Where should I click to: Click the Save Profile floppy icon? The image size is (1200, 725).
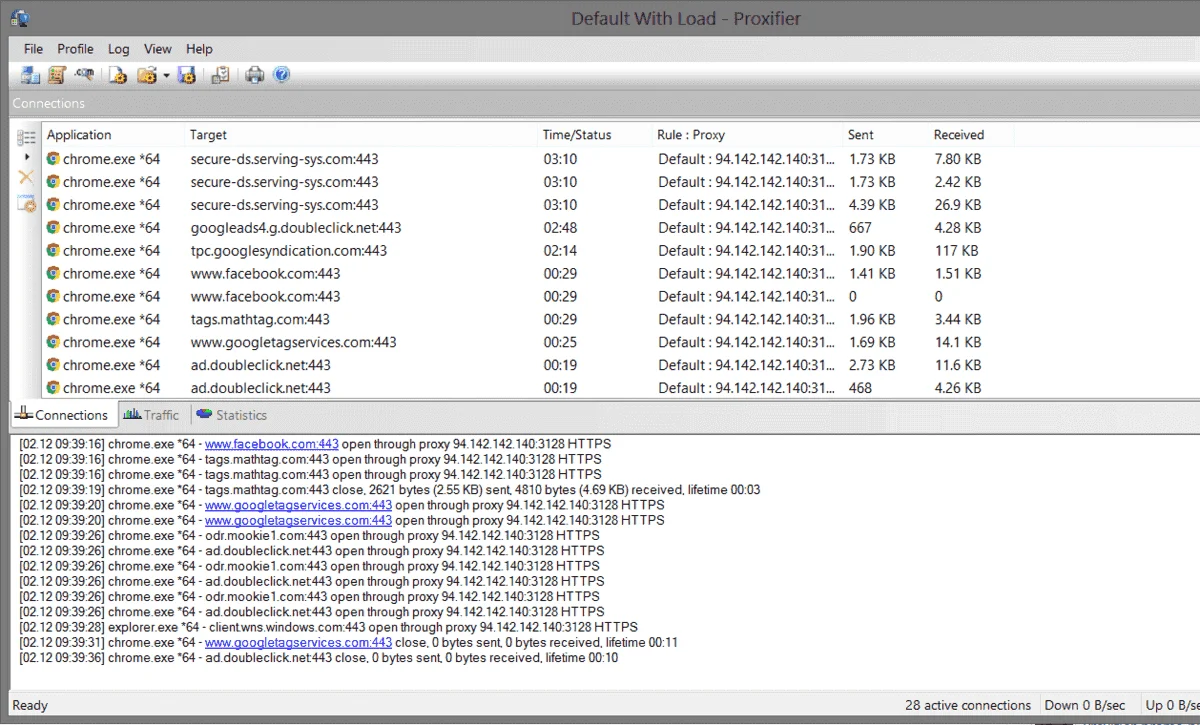[x=186, y=75]
